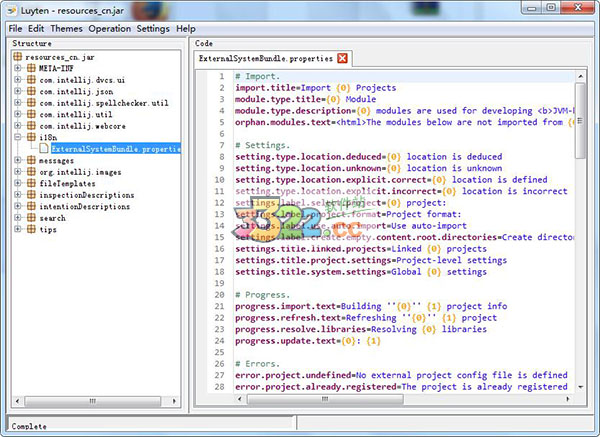Open the Operation menu
Screen dimensions: 600x437
click(x=110, y=29)
